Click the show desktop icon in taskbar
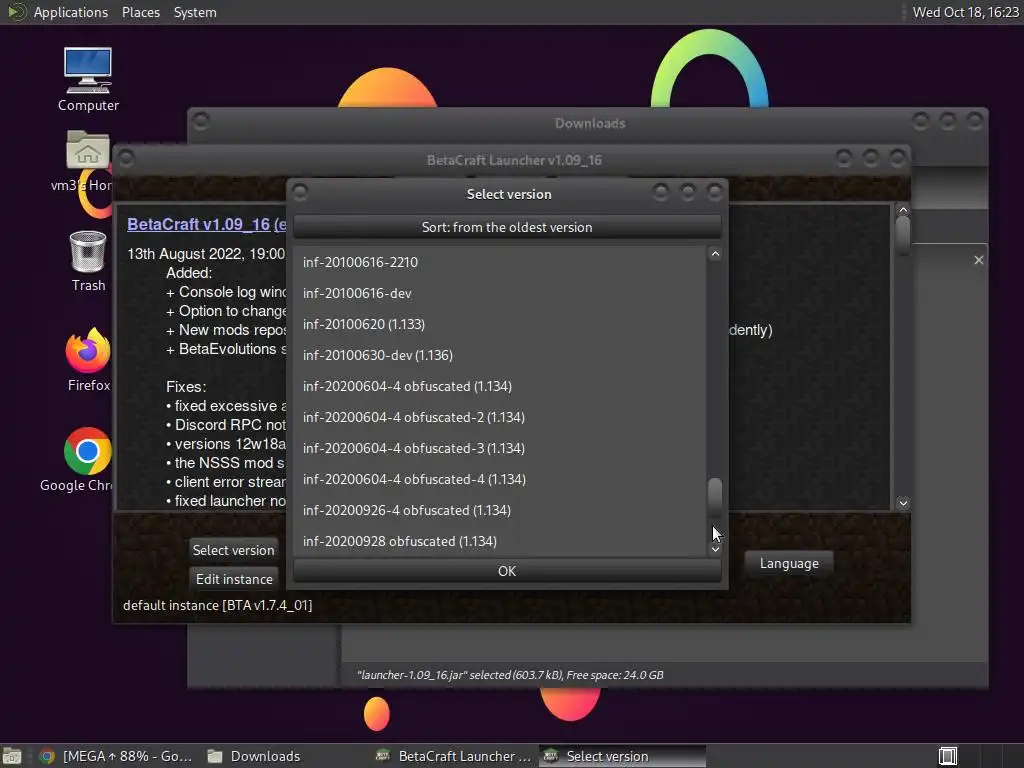 pos(12,756)
